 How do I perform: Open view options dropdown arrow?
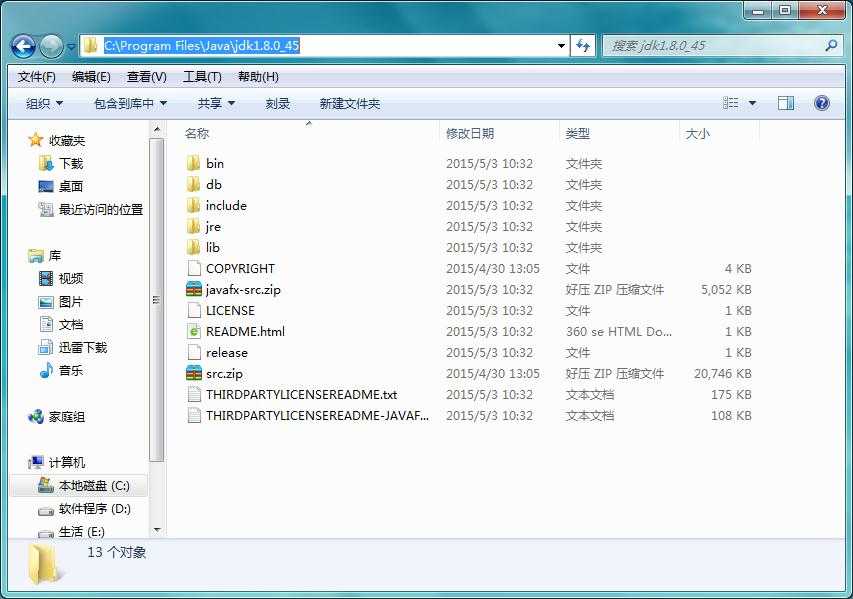(752, 103)
